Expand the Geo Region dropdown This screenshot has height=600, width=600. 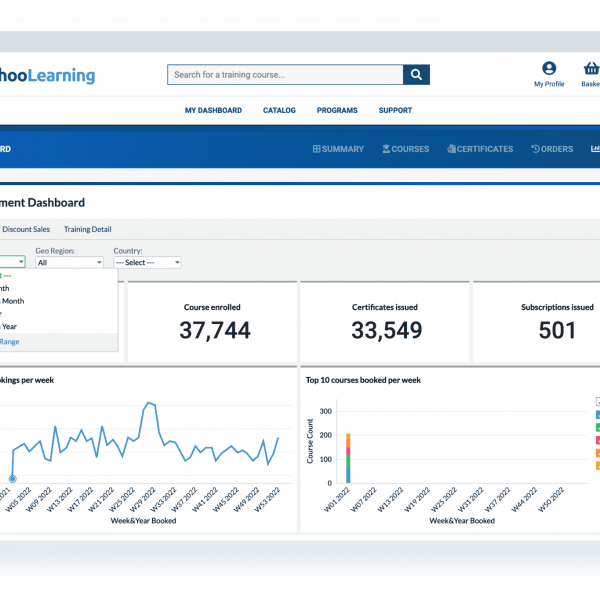point(69,262)
